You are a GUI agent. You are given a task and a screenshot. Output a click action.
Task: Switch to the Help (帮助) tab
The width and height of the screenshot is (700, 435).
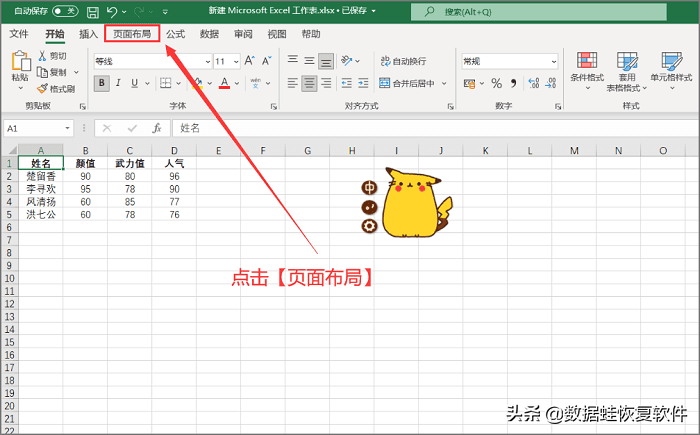click(311, 34)
